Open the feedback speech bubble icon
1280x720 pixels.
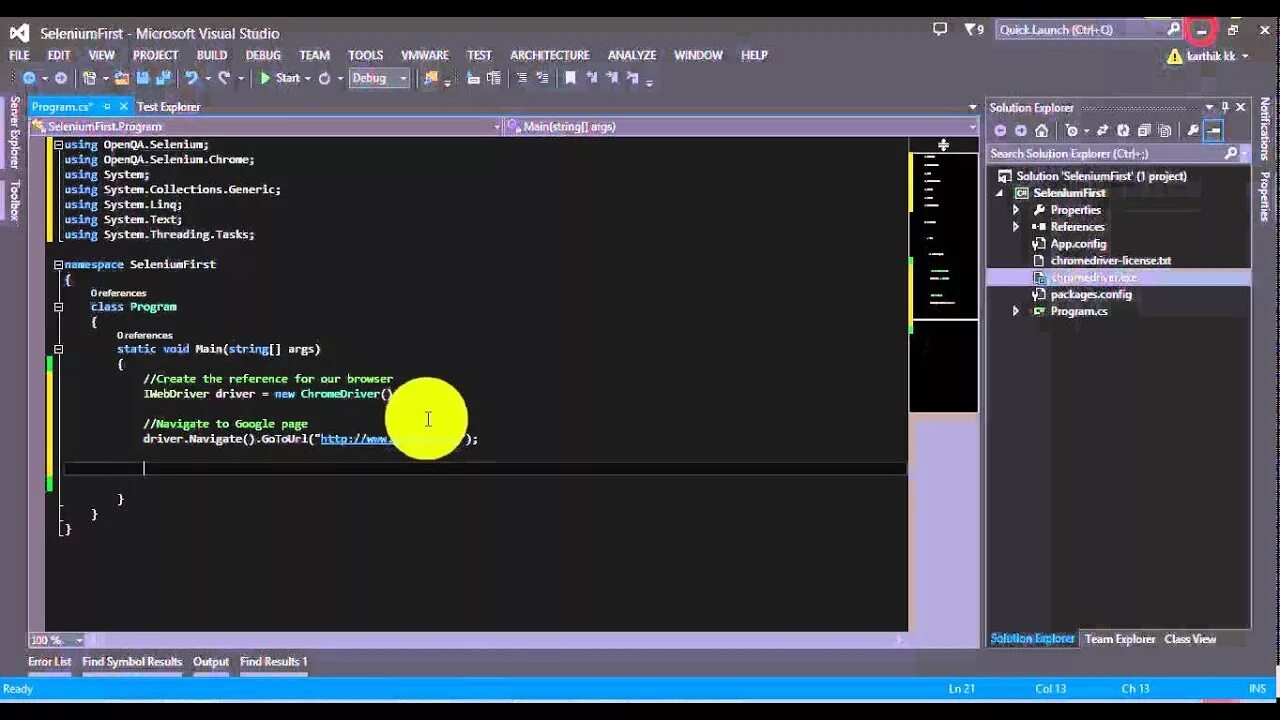coord(940,30)
